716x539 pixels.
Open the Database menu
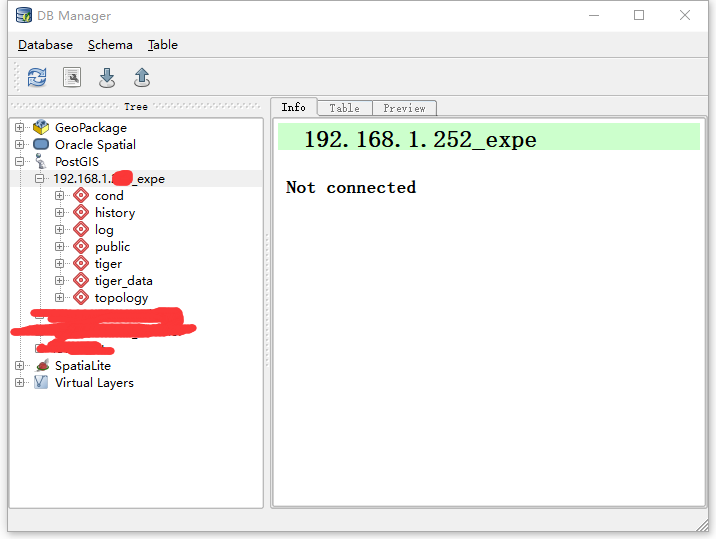pyautogui.click(x=45, y=45)
